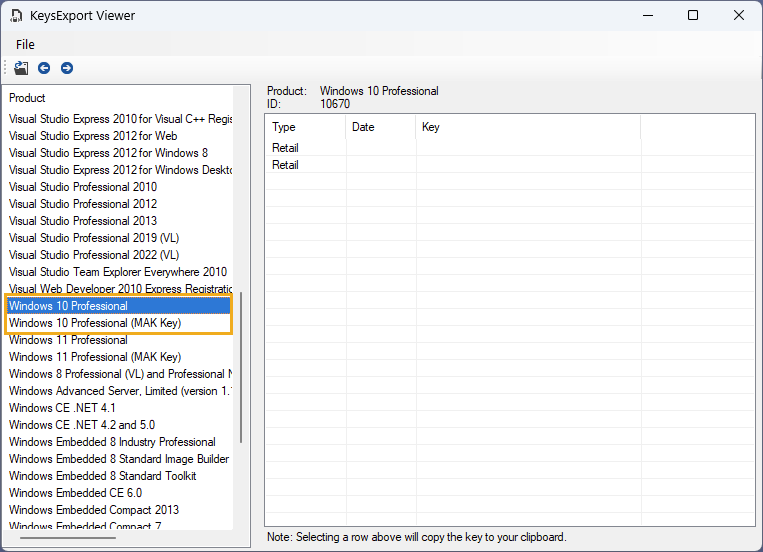
Task: Select Visual Studio Express 2012 for Windows Desktop
Action: [x=120, y=170]
